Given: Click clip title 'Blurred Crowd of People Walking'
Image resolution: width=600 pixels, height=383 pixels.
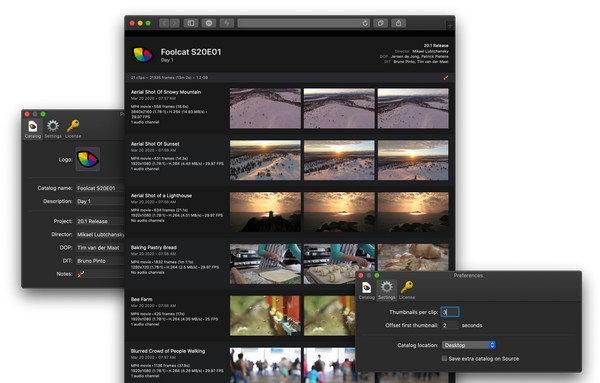Looking at the screenshot, I should 168,351.
